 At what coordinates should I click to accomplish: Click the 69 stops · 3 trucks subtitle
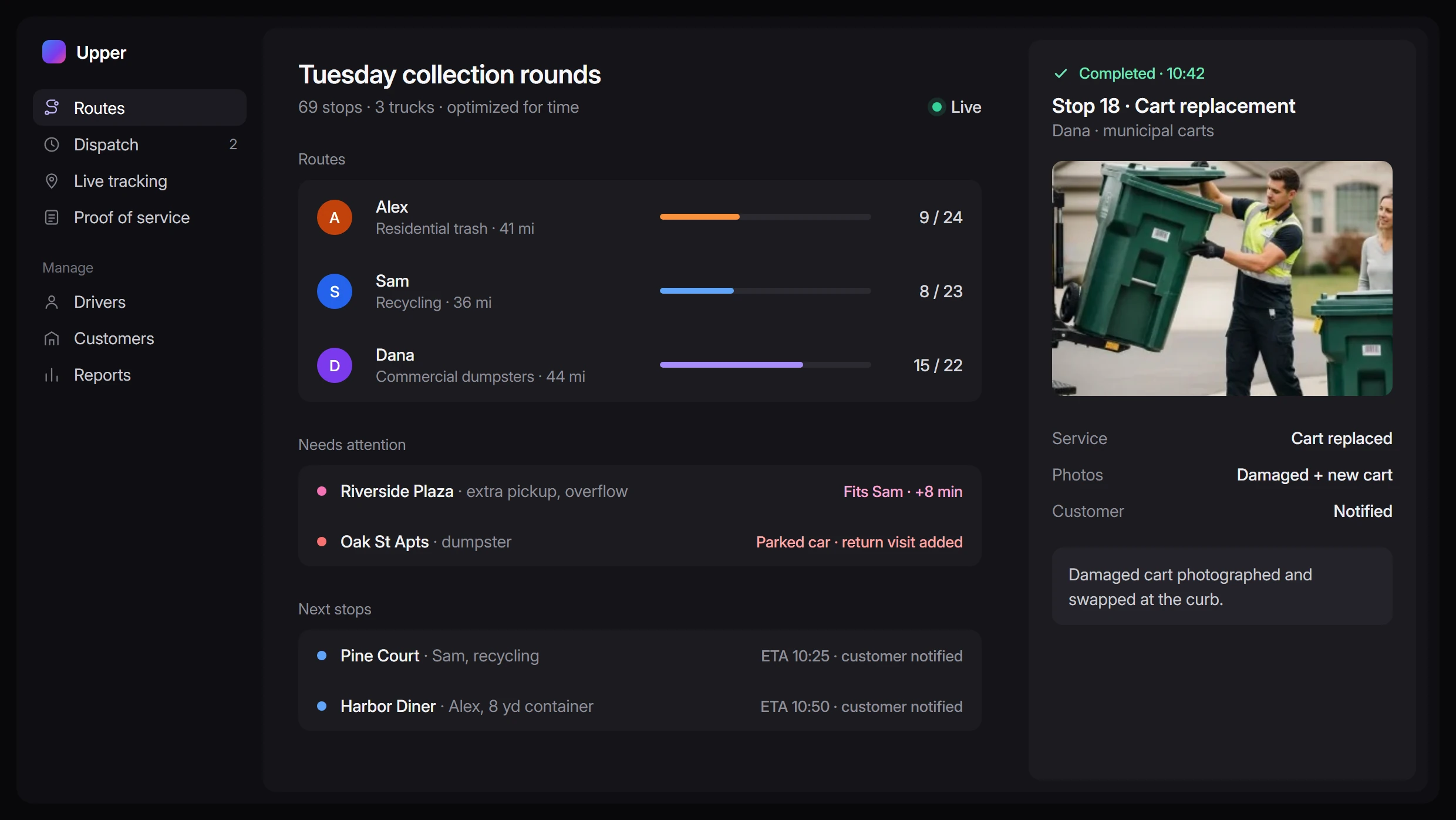439,107
